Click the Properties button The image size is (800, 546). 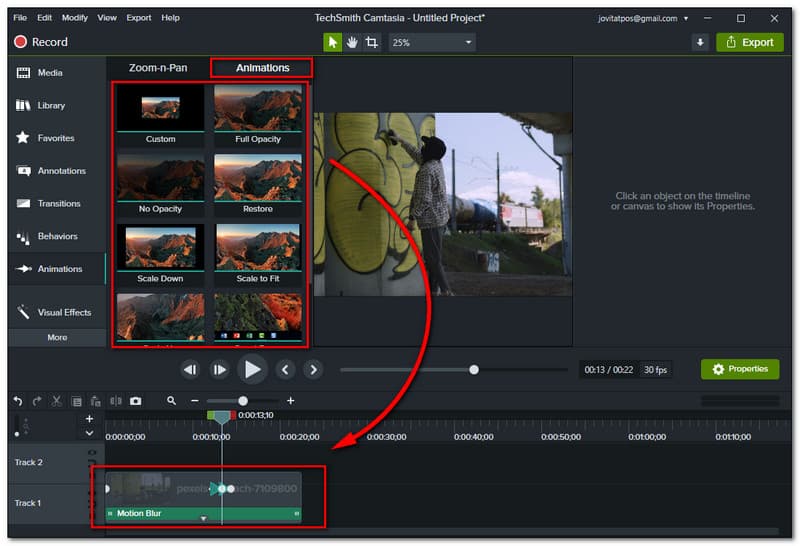739,369
